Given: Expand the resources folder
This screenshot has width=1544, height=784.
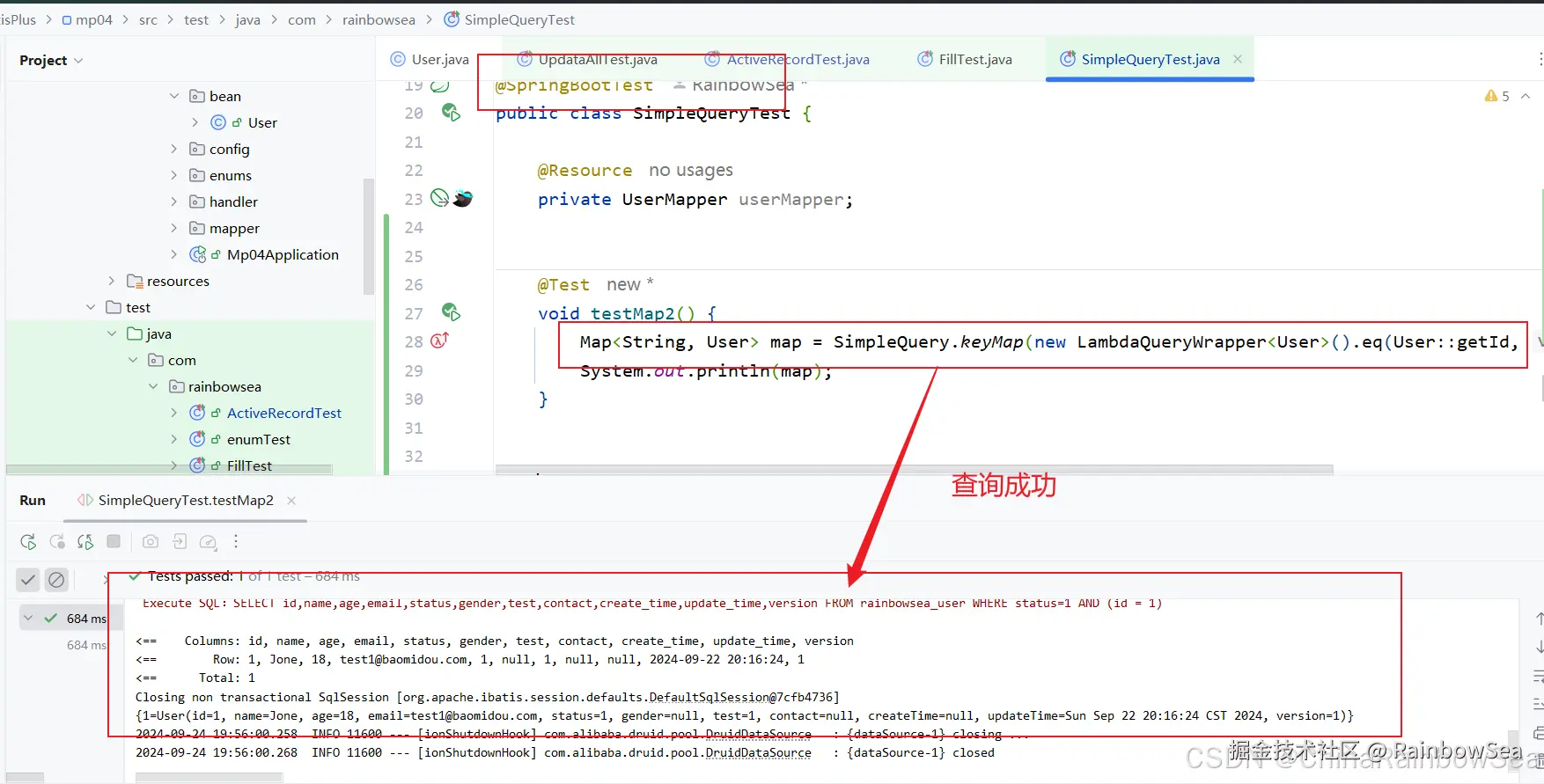Looking at the screenshot, I should click(111, 281).
